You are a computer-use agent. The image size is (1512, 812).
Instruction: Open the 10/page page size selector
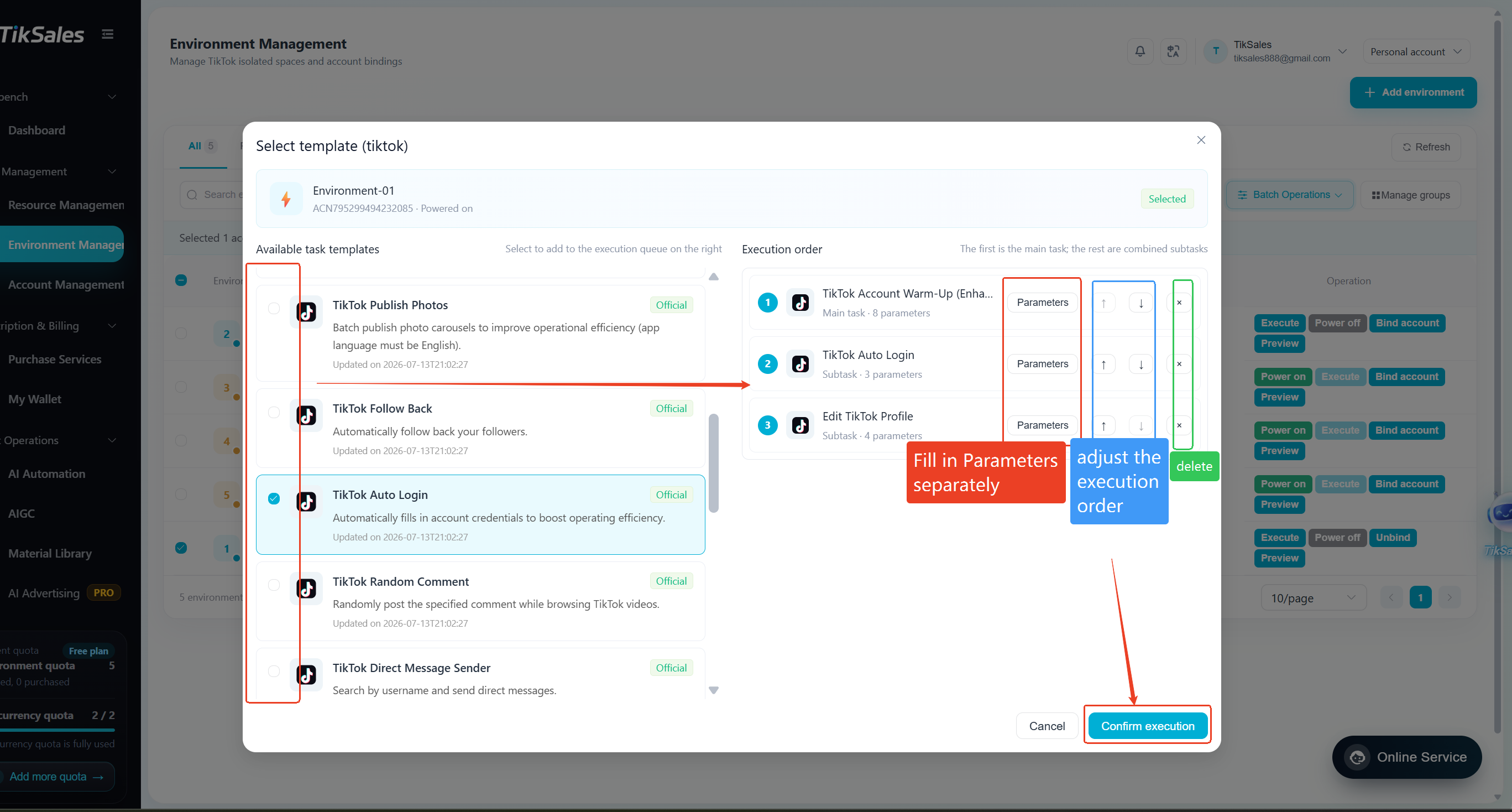click(1312, 598)
